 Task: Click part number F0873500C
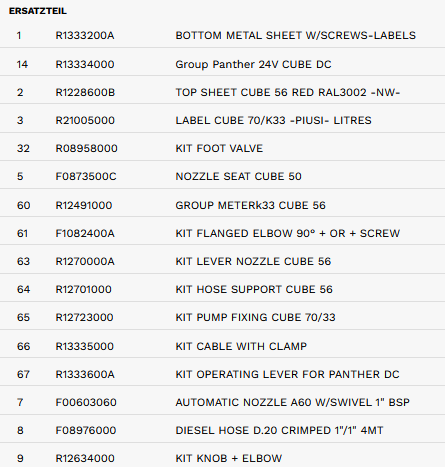click(86, 176)
